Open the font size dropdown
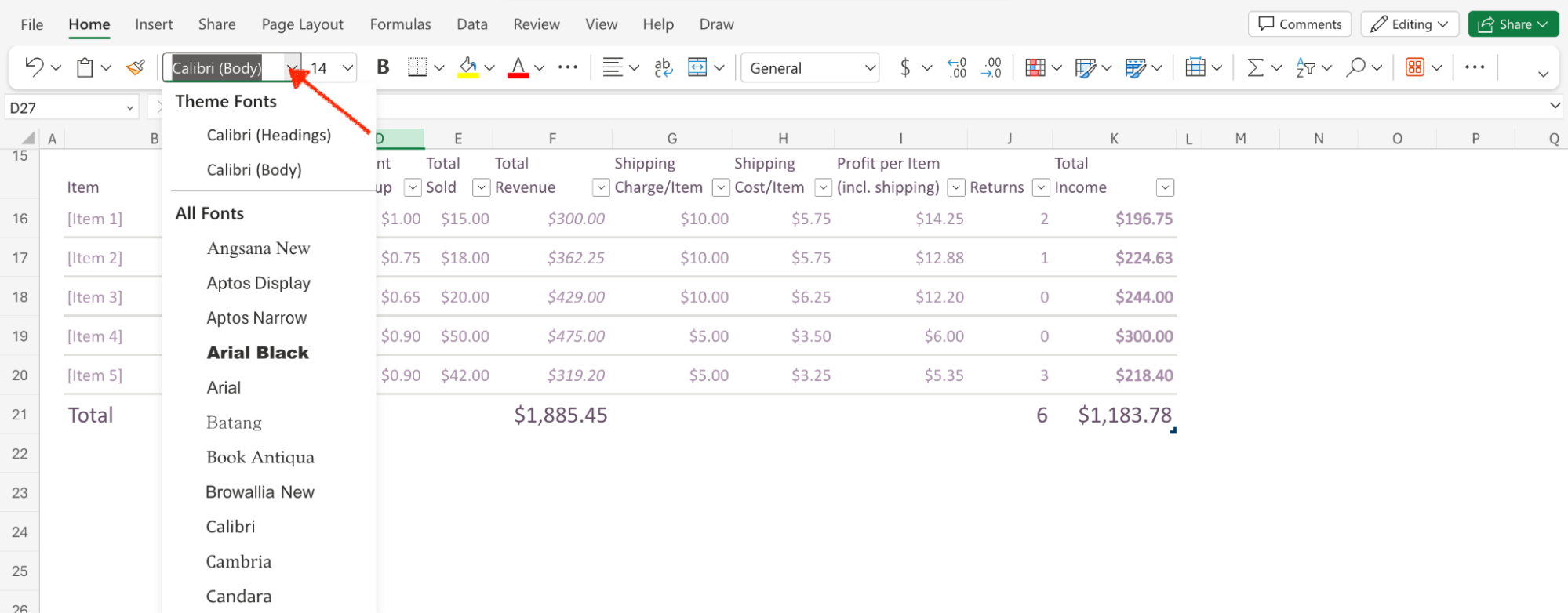The width and height of the screenshot is (1568, 613). 347,68
